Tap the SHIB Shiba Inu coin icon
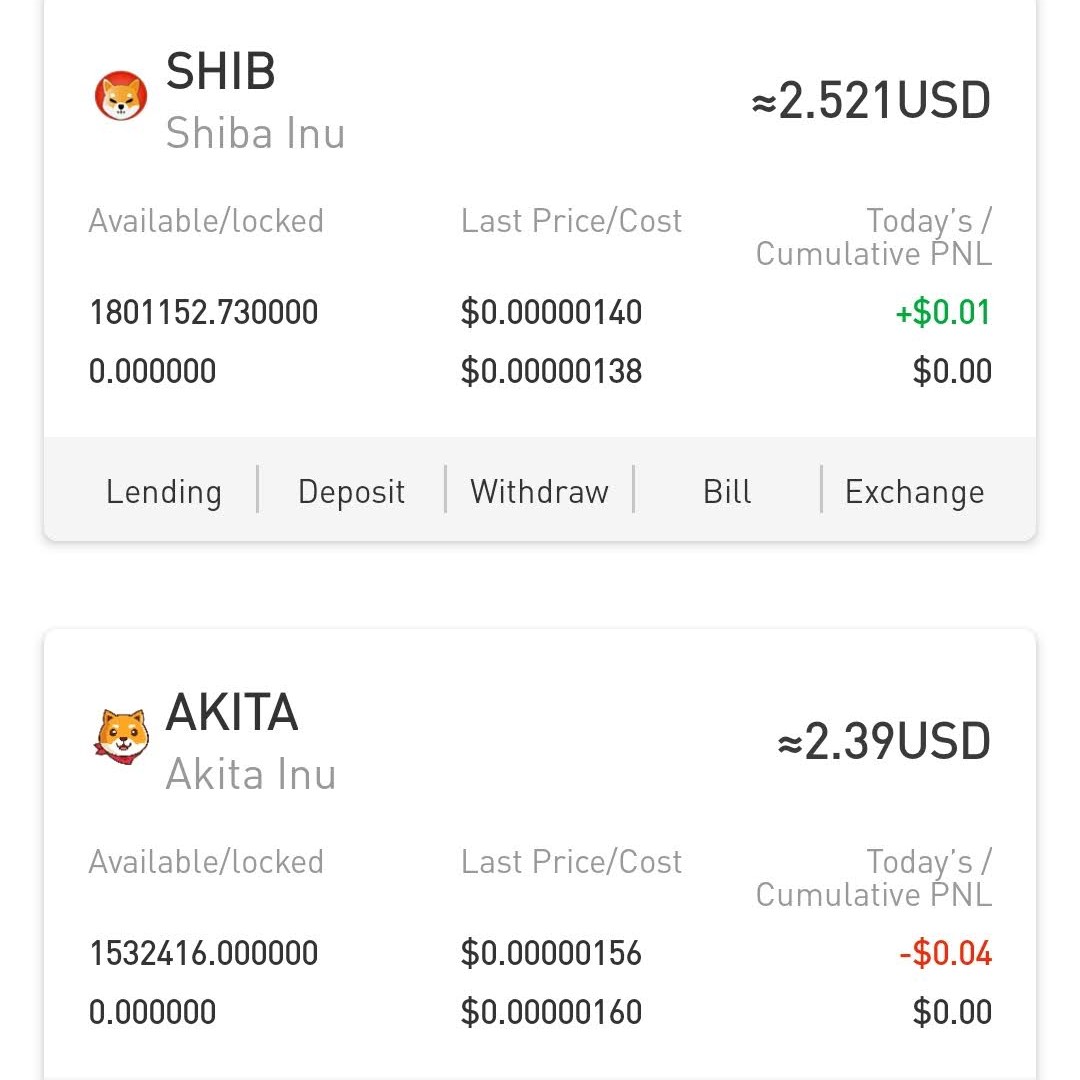Image resolution: width=1080 pixels, height=1080 pixels. (x=121, y=97)
